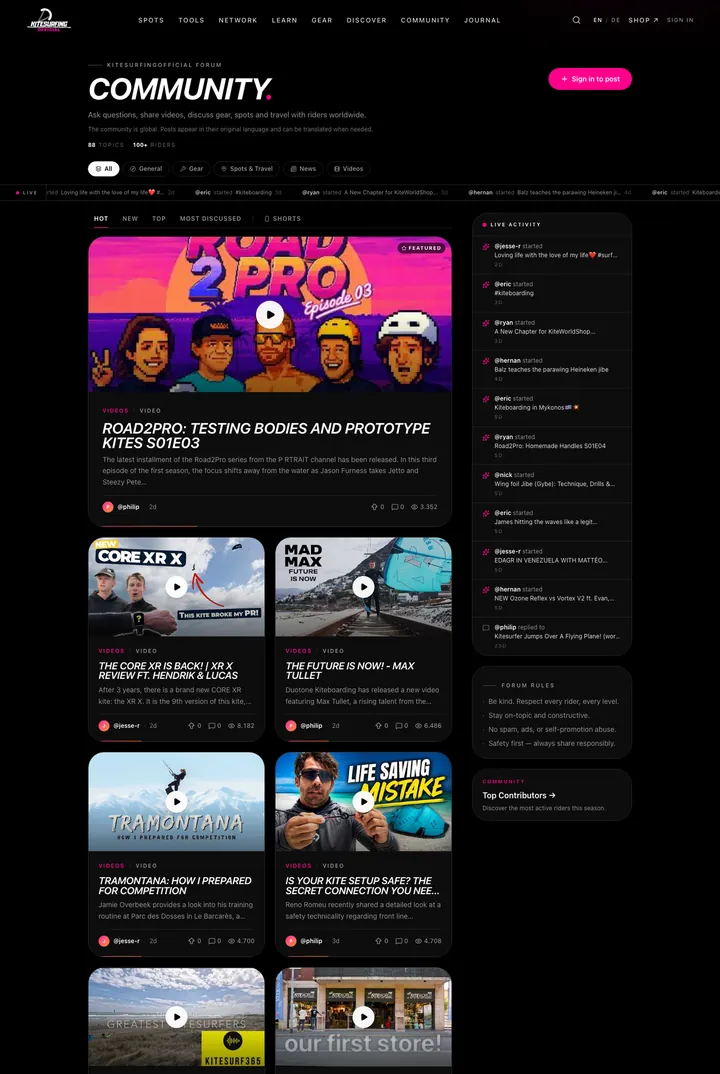
Task: Open comments on Tramontana post
Action: click(212, 941)
